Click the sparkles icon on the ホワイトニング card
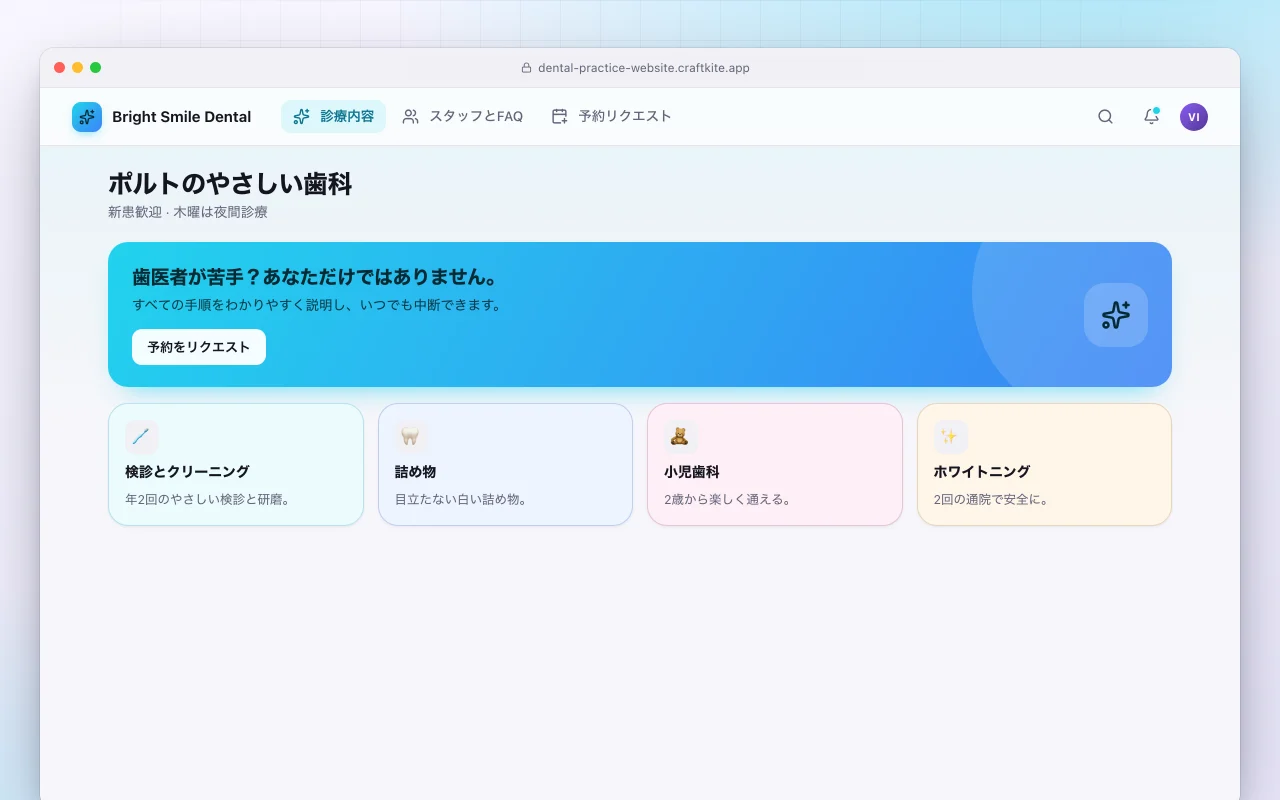Image resolution: width=1280 pixels, height=800 pixels. click(x=950, y=437)
